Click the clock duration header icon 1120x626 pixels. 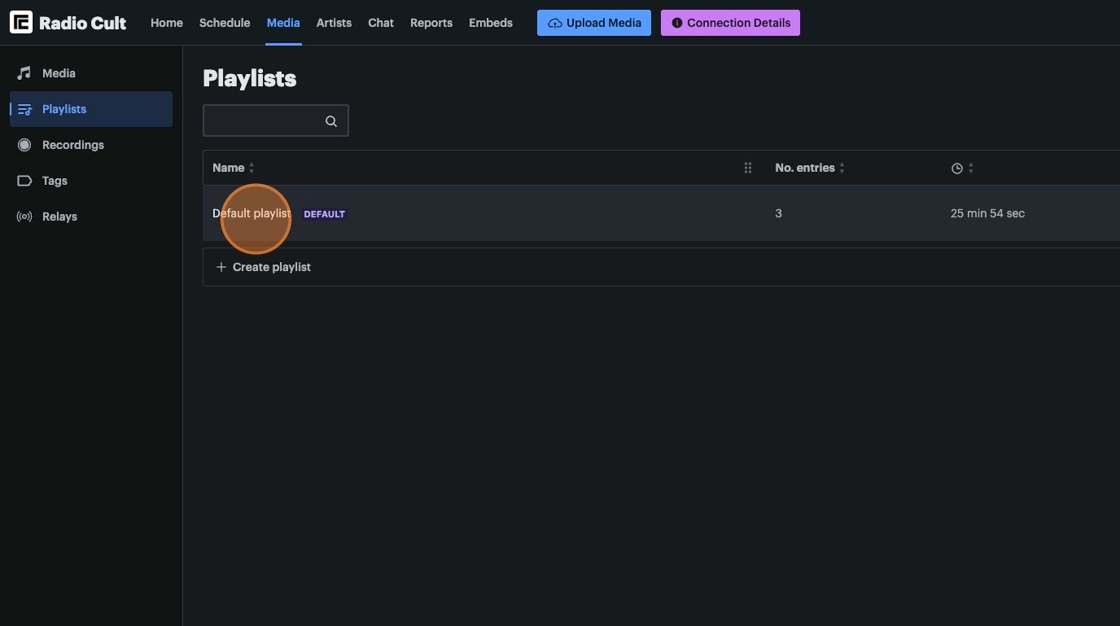coord(956,169)
